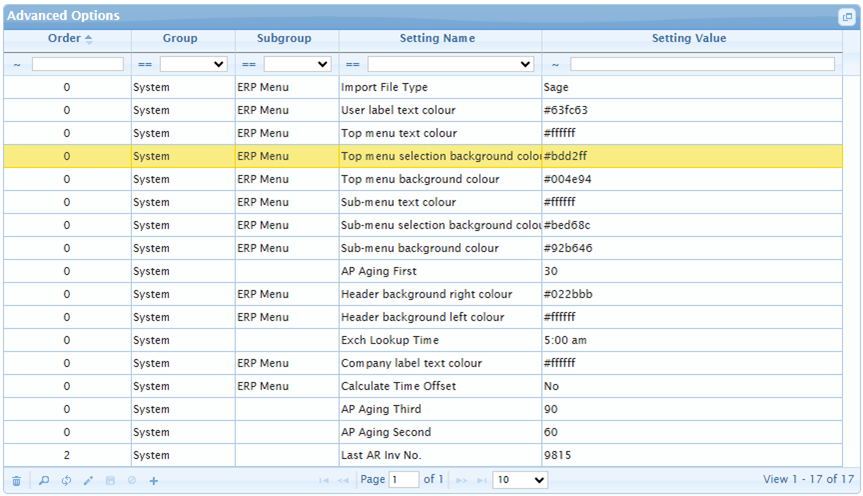Refresh the grid with the reload icon

[x=66, y=481]
